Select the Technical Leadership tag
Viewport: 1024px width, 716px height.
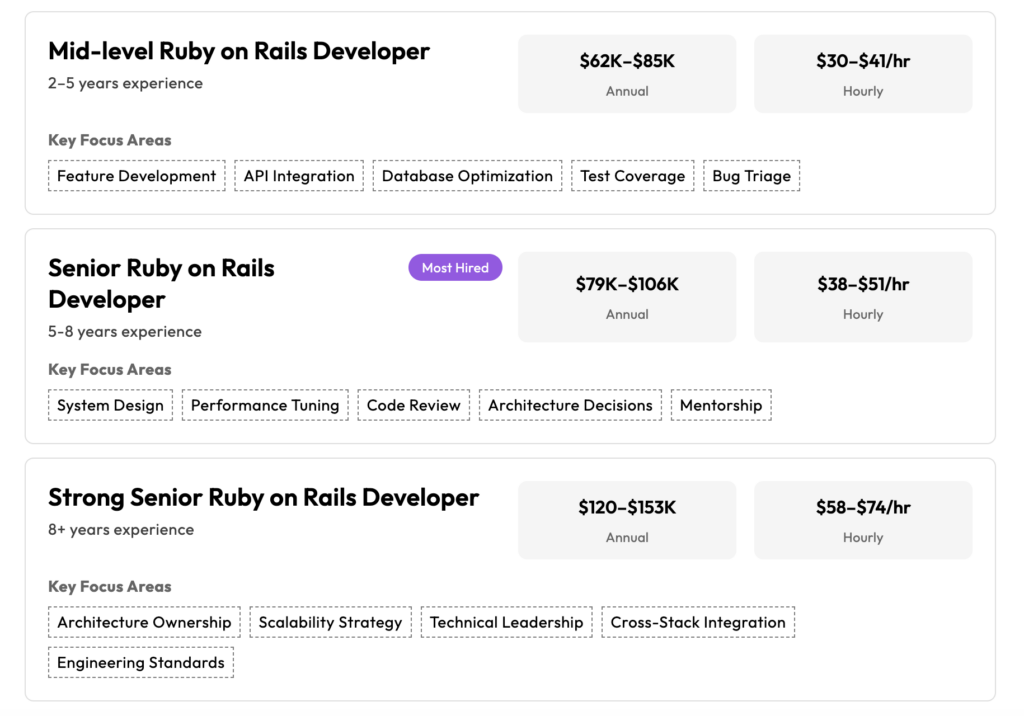click(x=507, y=622)
